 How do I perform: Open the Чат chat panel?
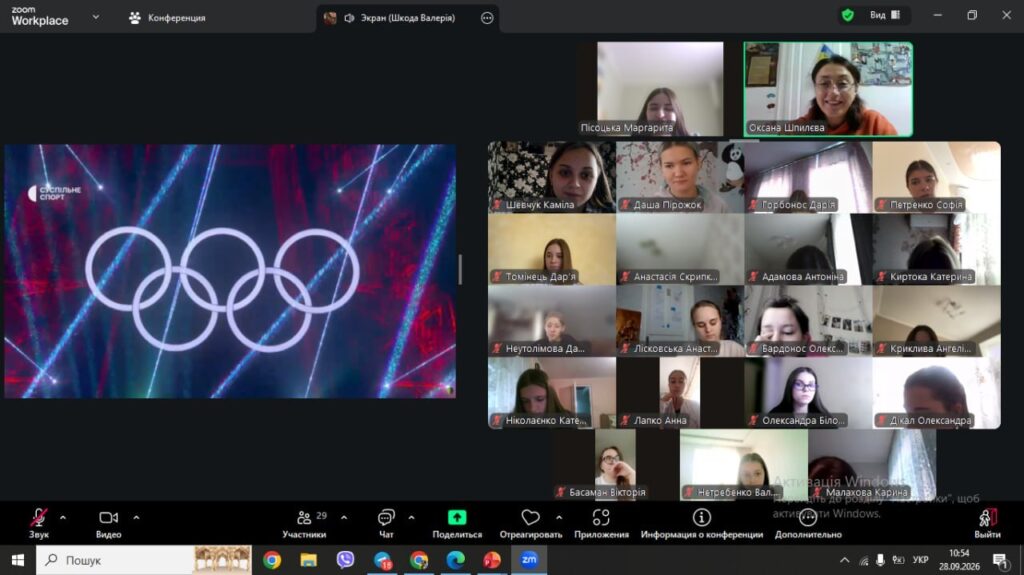click(386, 523)
